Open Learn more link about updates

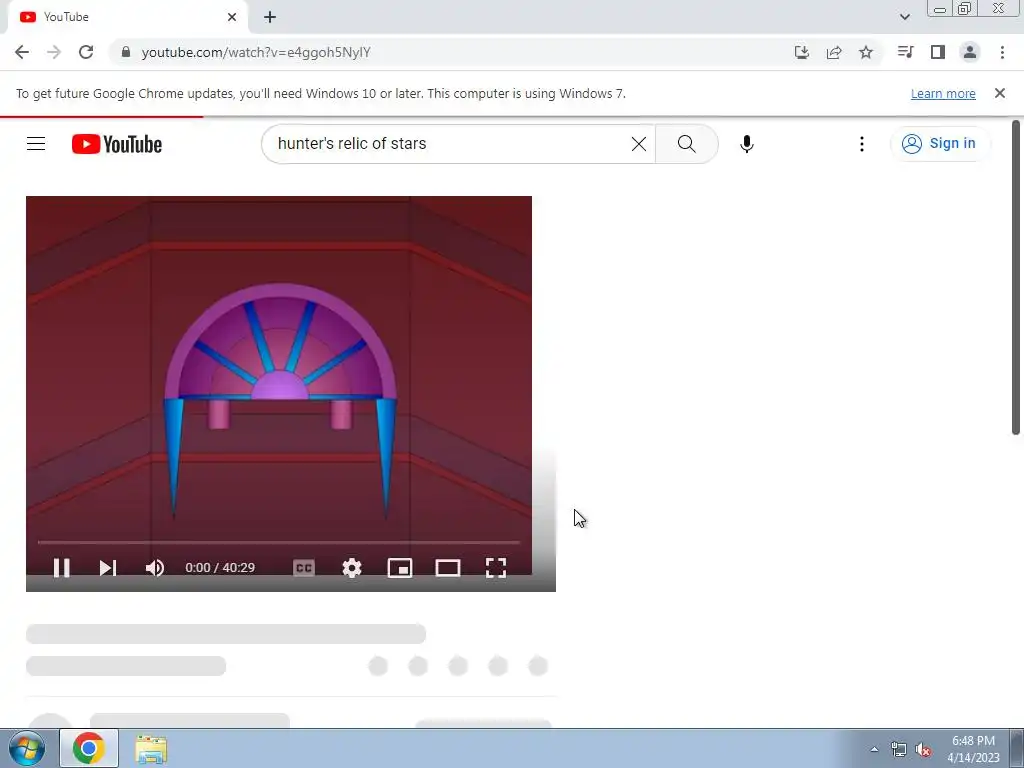pyautogui.click(x=943, y=93)
